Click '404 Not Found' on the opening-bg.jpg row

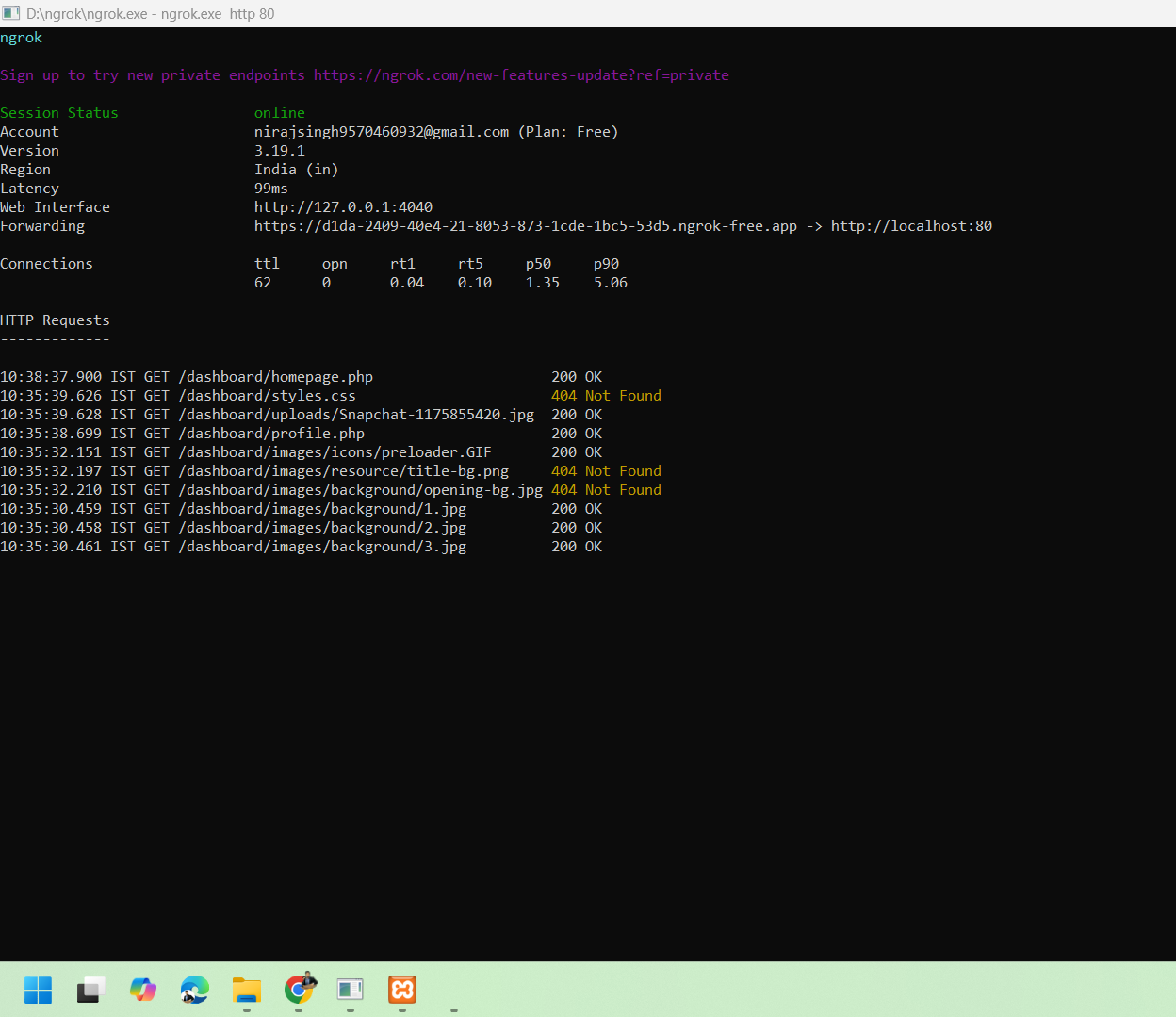click(x=607, y=490)
